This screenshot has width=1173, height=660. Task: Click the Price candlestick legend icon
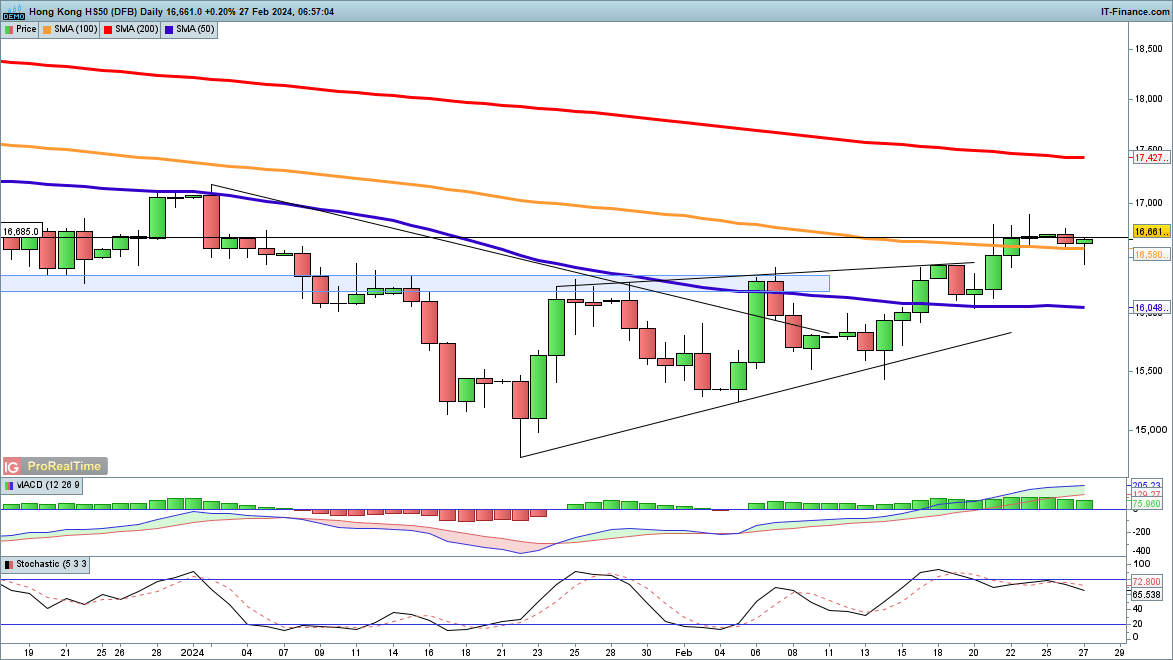point(8,29)
